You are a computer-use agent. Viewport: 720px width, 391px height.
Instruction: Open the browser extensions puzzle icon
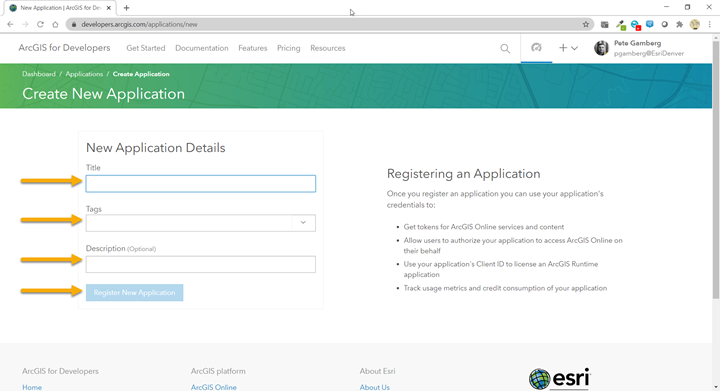(x=680, y=24)
